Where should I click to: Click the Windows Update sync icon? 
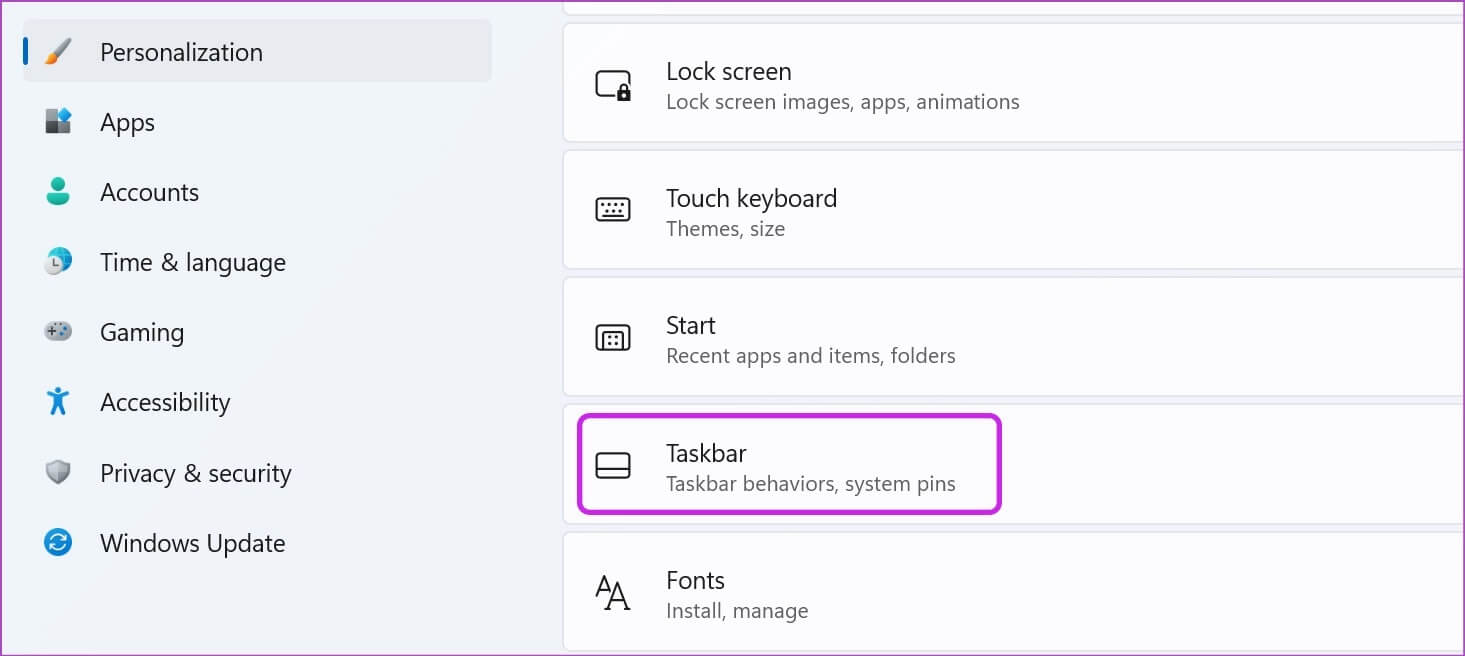pyautogui.click(x=59, y=543)
